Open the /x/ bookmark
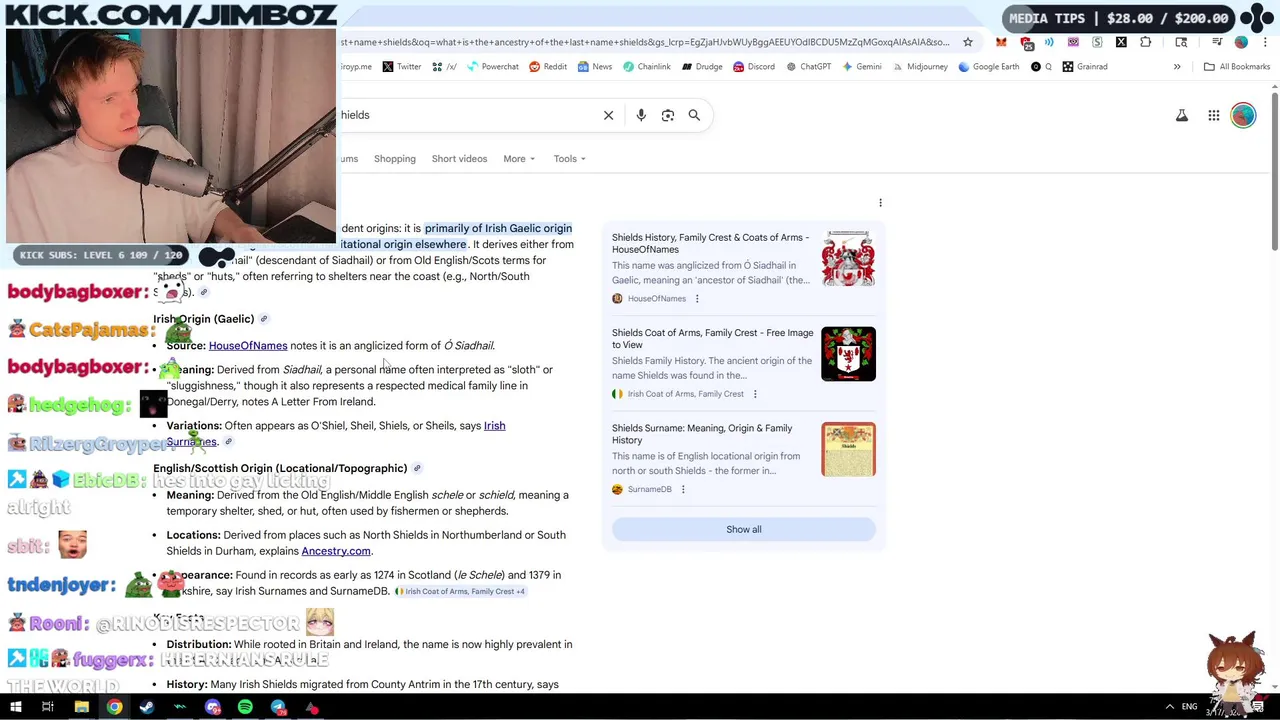The height and width of the screenshot is (720, 1280). click(445, 67)
